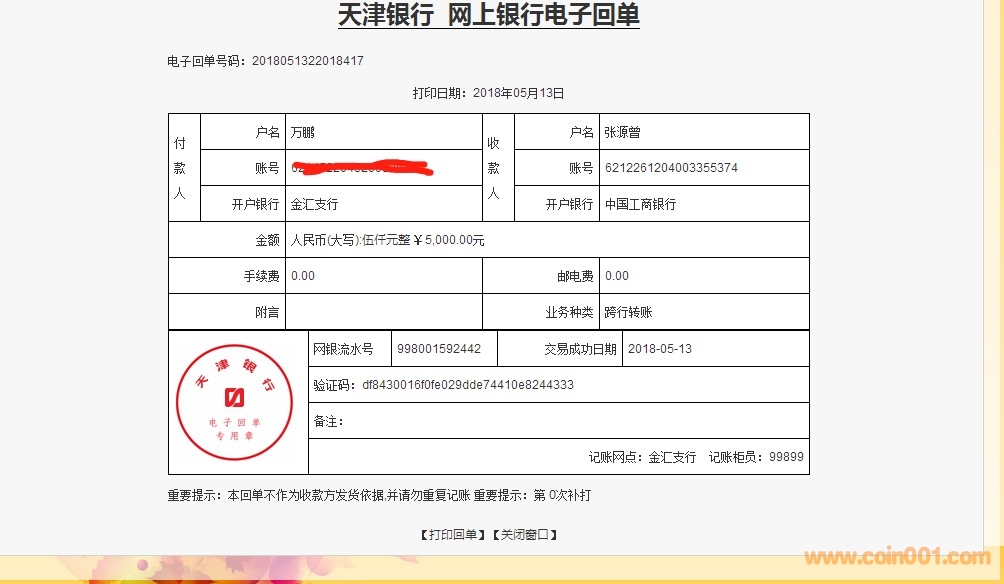
Task: Click the 关闭窗口 close window button
Action: [x=524, y=535]
